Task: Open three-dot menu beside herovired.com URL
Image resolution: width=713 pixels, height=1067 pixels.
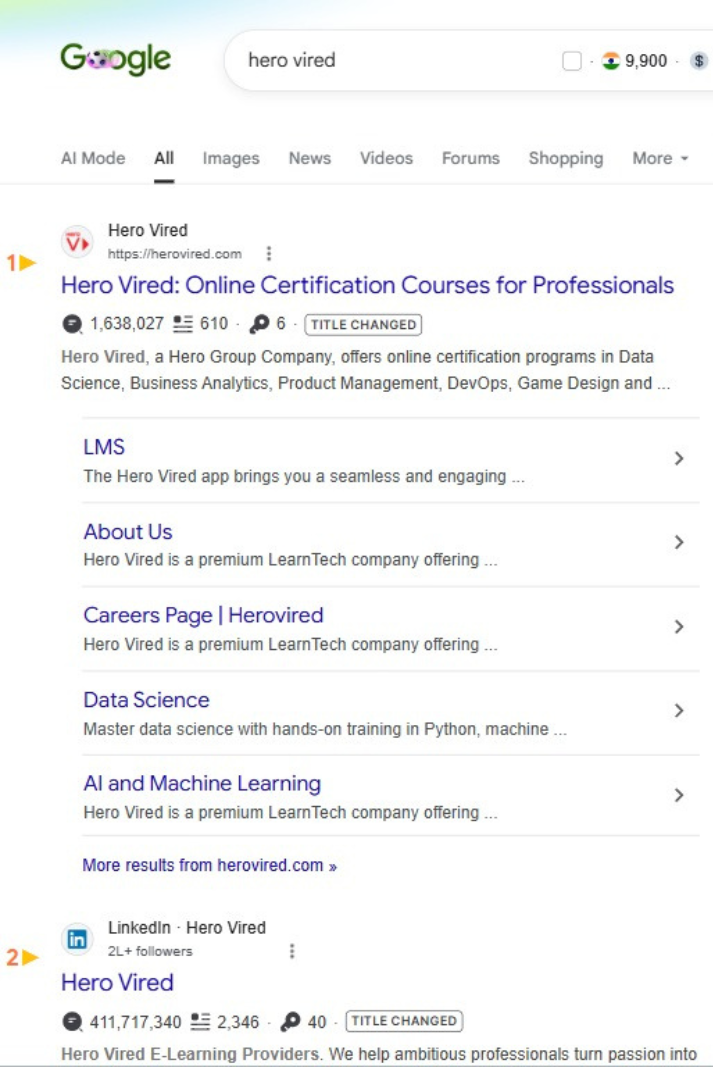Action: (269, 254)
